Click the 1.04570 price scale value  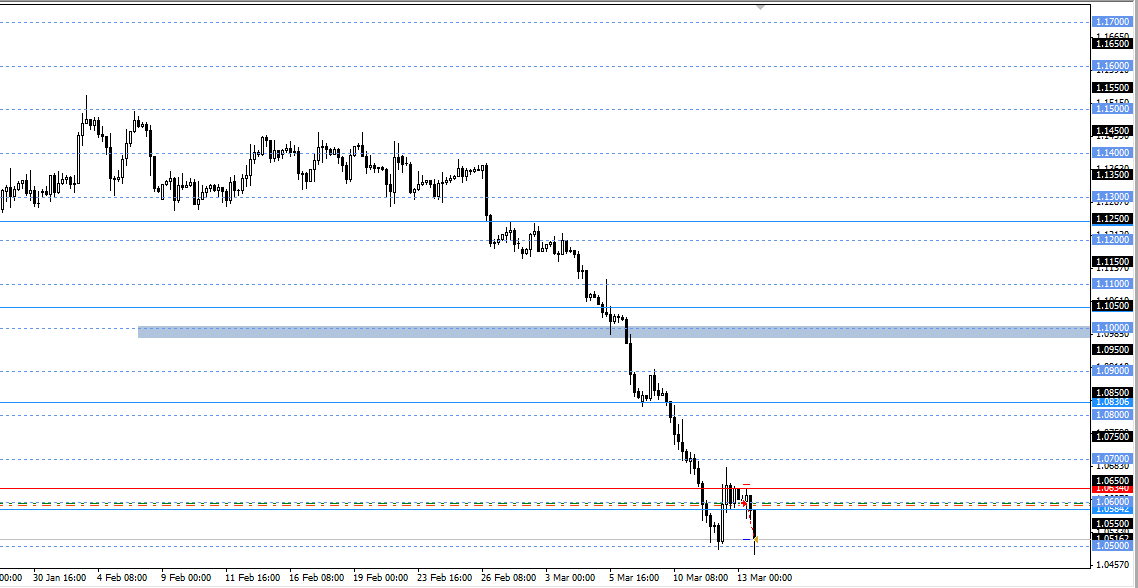1115,565
